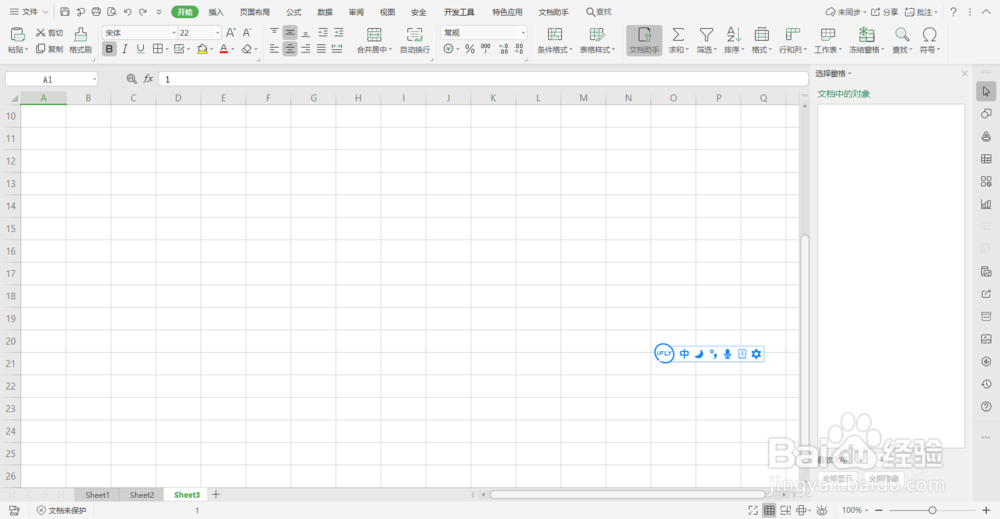Open the 公式 (Formulas) ribbon tab
1000x519 pixels.
click(x=293, y=12)
